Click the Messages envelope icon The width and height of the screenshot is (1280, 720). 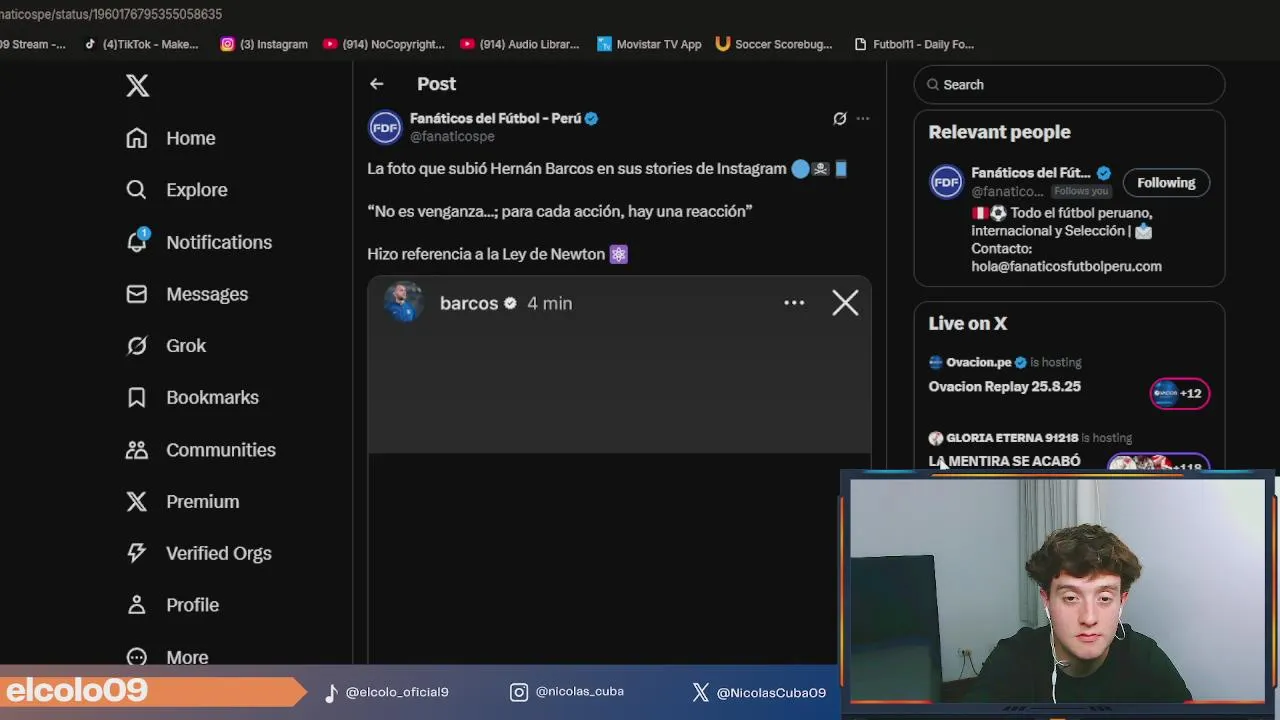137,294
